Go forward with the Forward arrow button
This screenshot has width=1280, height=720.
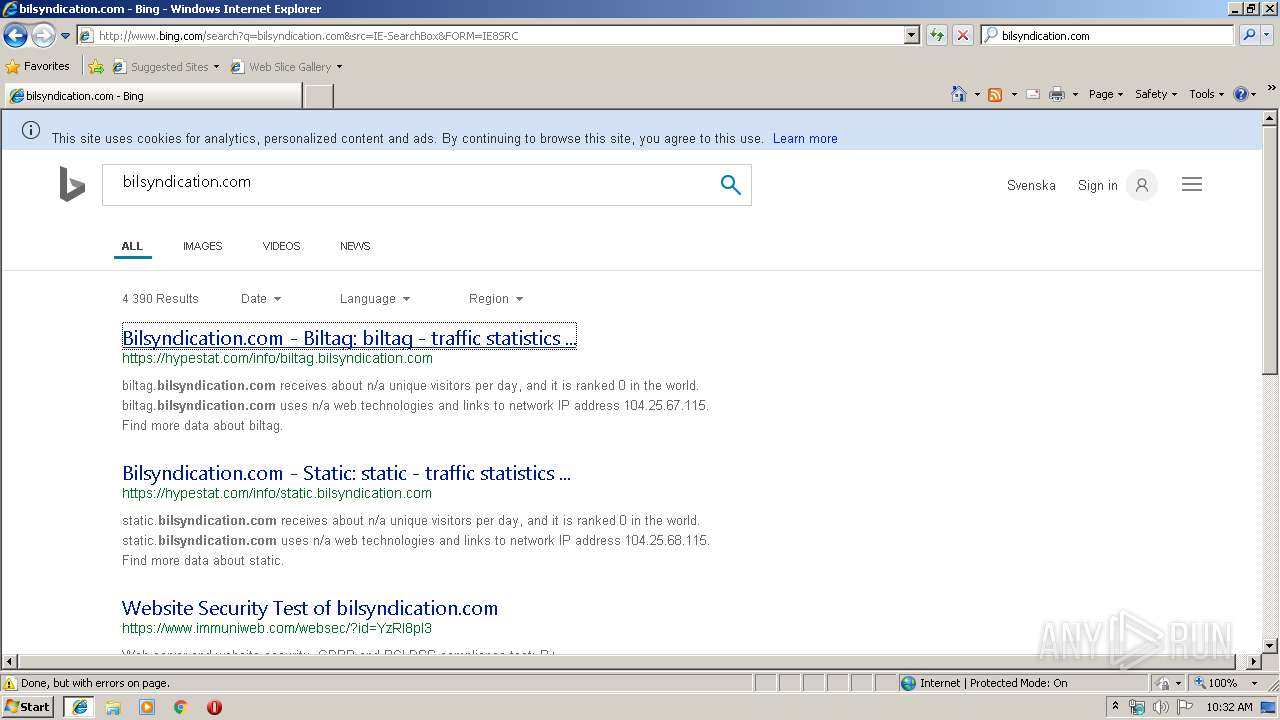(x=43, y=36)
